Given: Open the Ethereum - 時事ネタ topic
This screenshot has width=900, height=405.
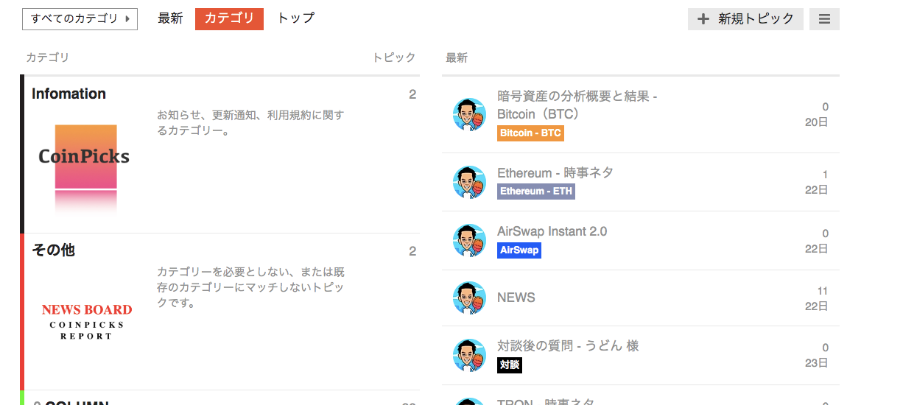Looking at the screenshot, I should pyautogui.click(x=555, y=173).
